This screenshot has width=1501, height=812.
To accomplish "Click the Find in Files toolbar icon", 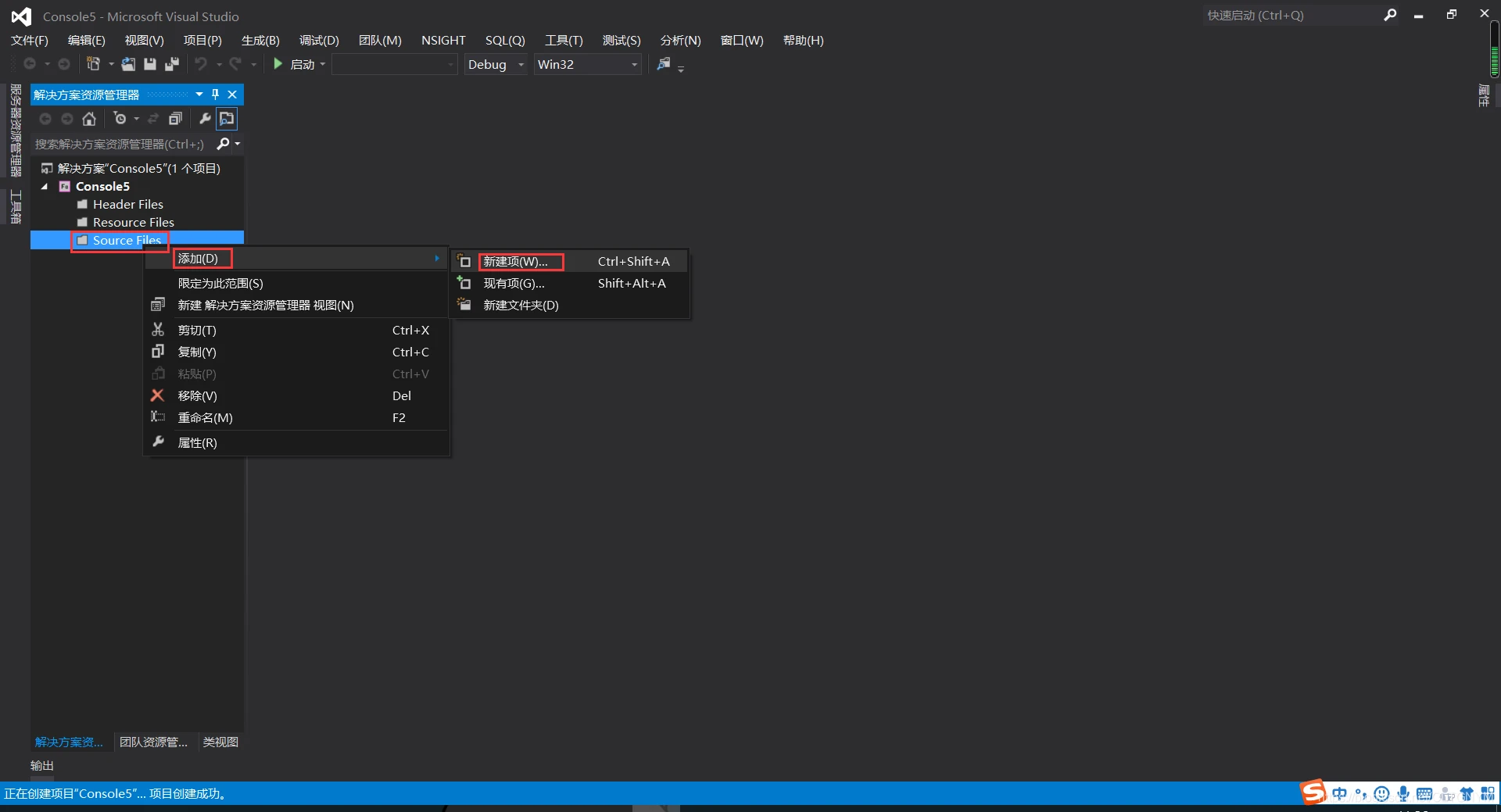I will pos(664,64).
